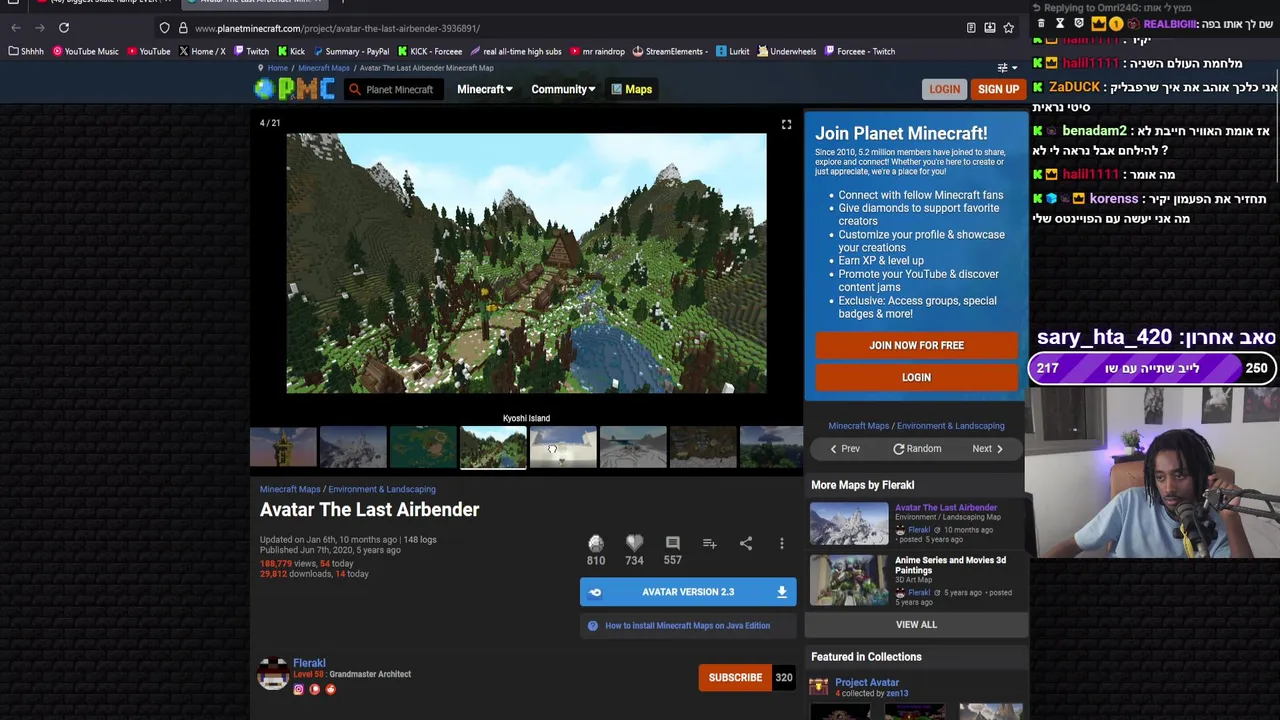Expand the Minecraft dropdown menu
This screenshot has width=1280, height=720.
[484, 89]
